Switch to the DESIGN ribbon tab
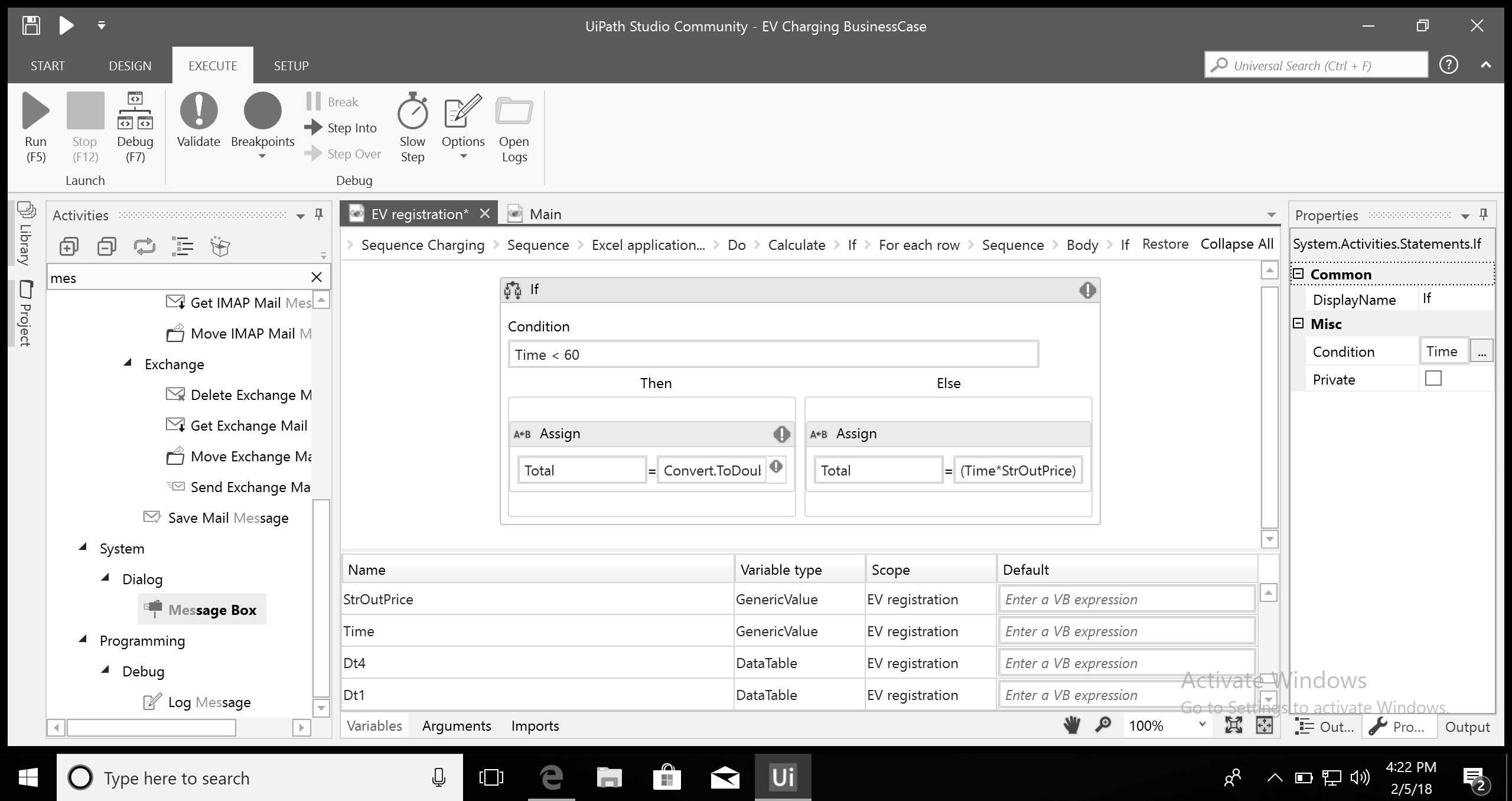This screenshot has height=801, width=1512. click(x=130, y=66)
